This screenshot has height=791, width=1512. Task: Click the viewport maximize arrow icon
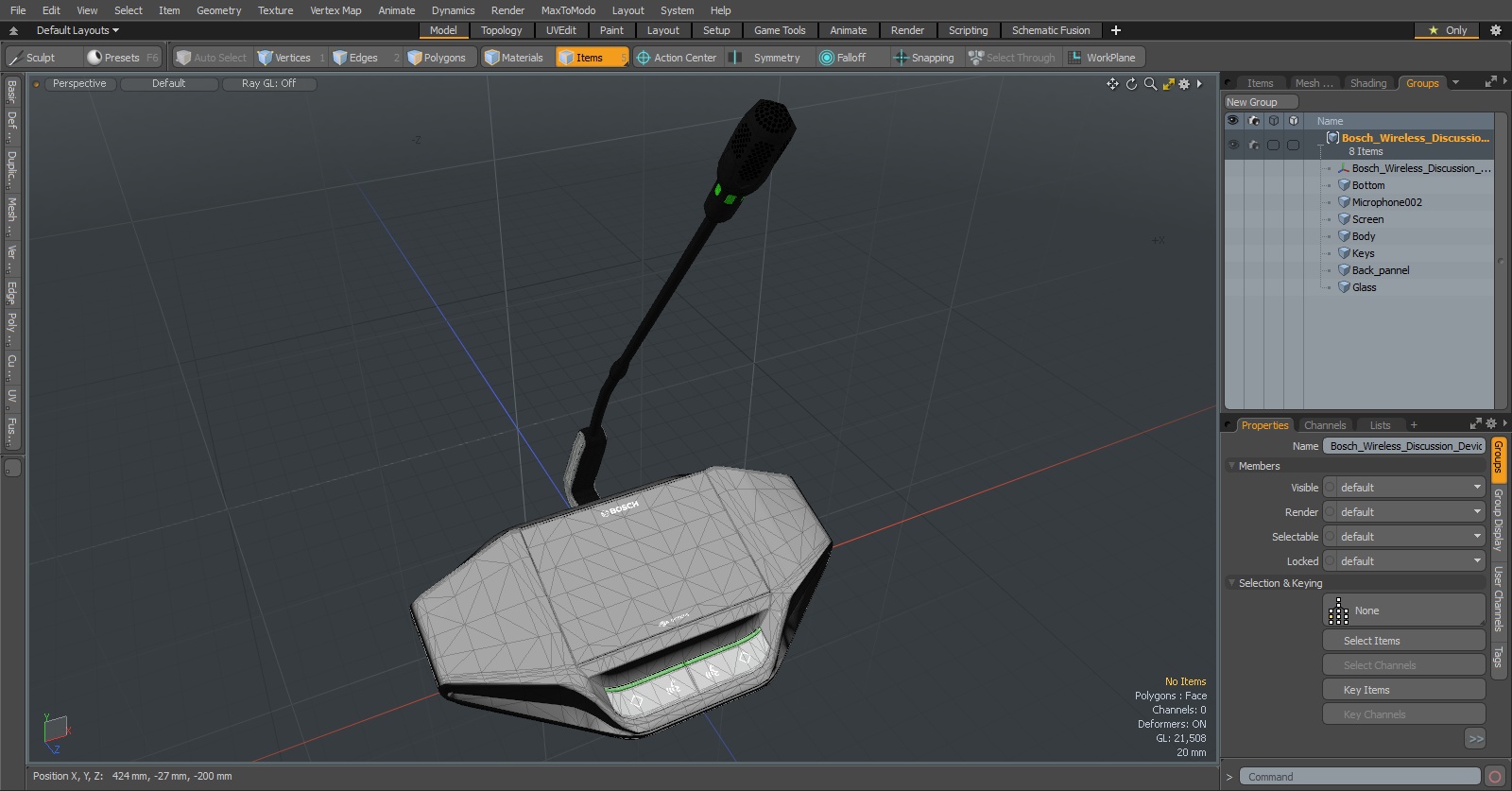tap(1169, 84)
